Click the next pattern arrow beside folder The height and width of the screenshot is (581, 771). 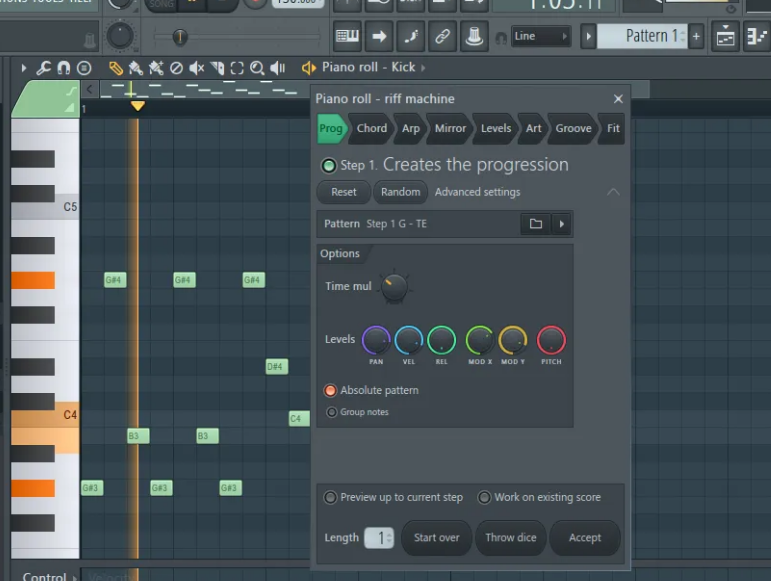click(x=562, y=224)
